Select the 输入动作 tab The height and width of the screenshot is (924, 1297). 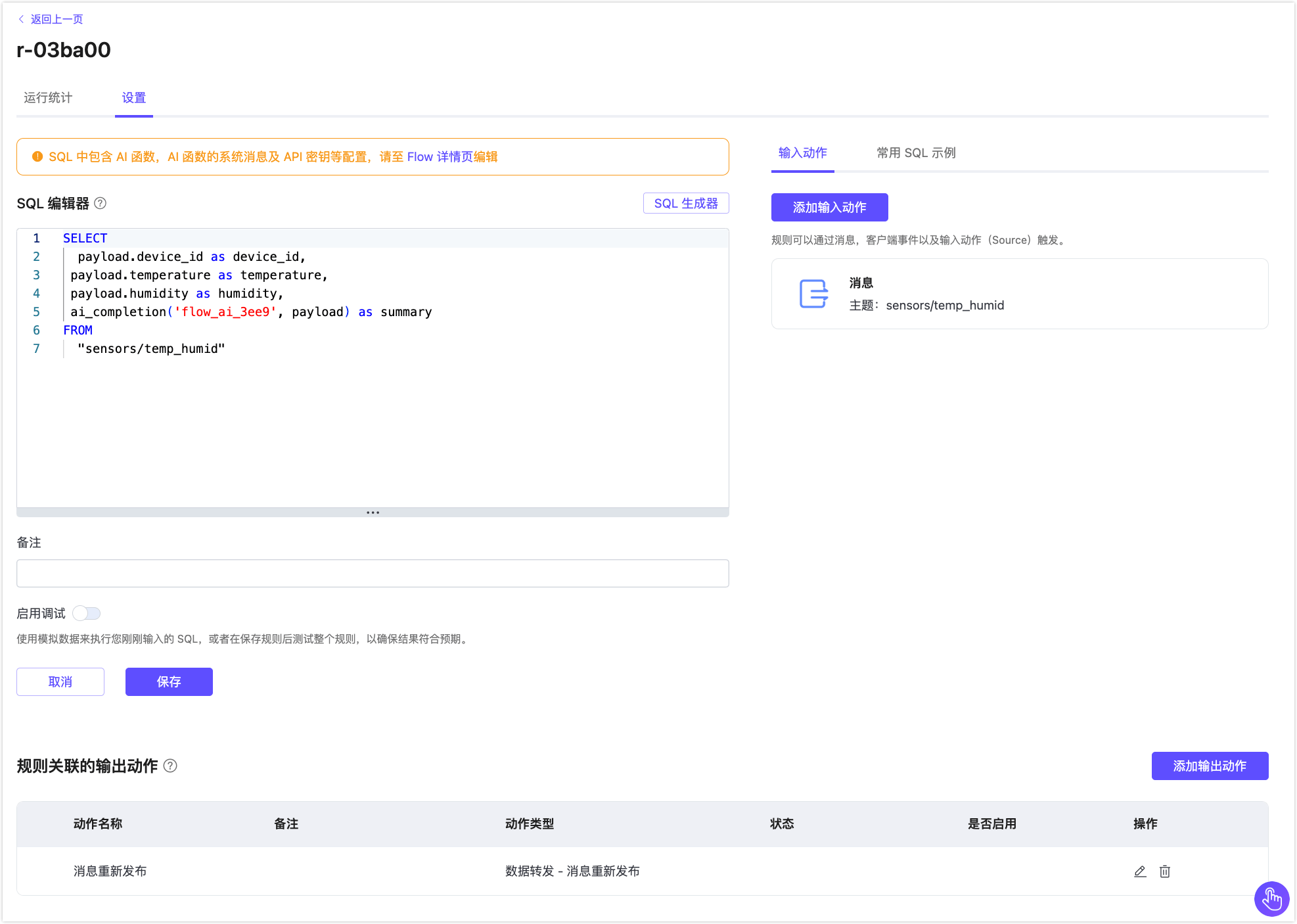pos(802,152)
